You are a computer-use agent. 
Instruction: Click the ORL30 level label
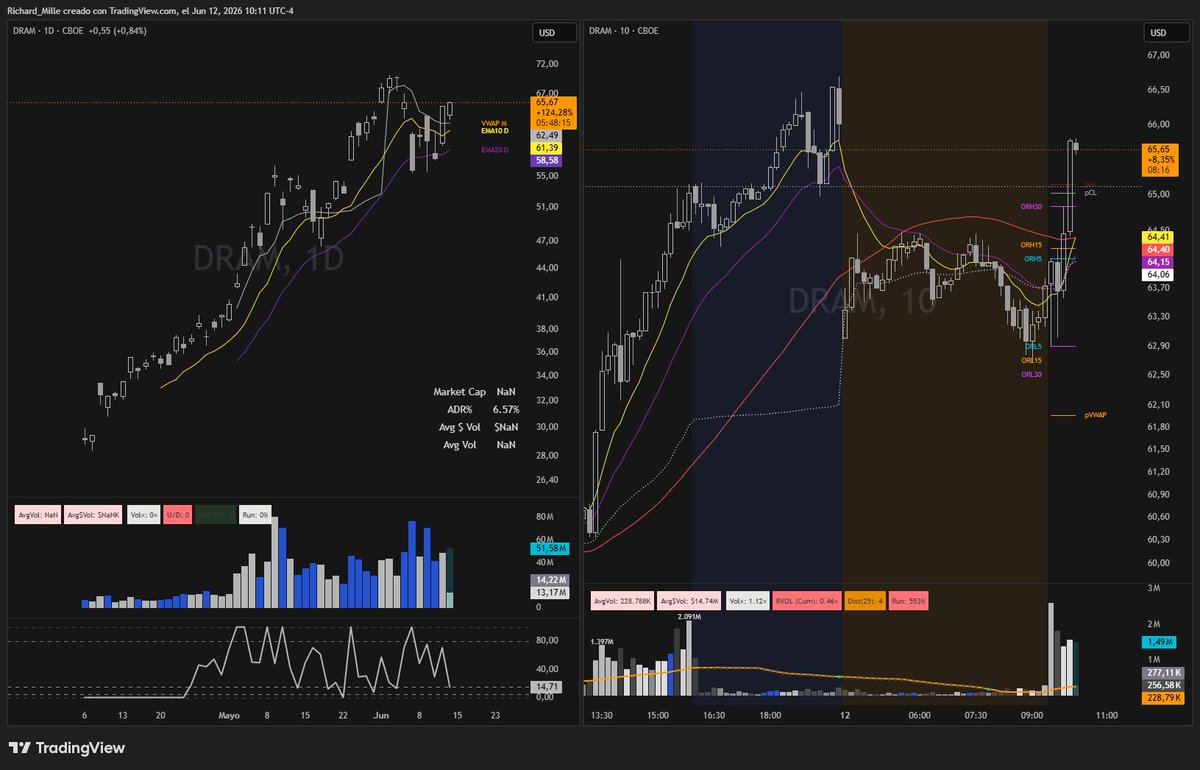(x=1031, y=374)
